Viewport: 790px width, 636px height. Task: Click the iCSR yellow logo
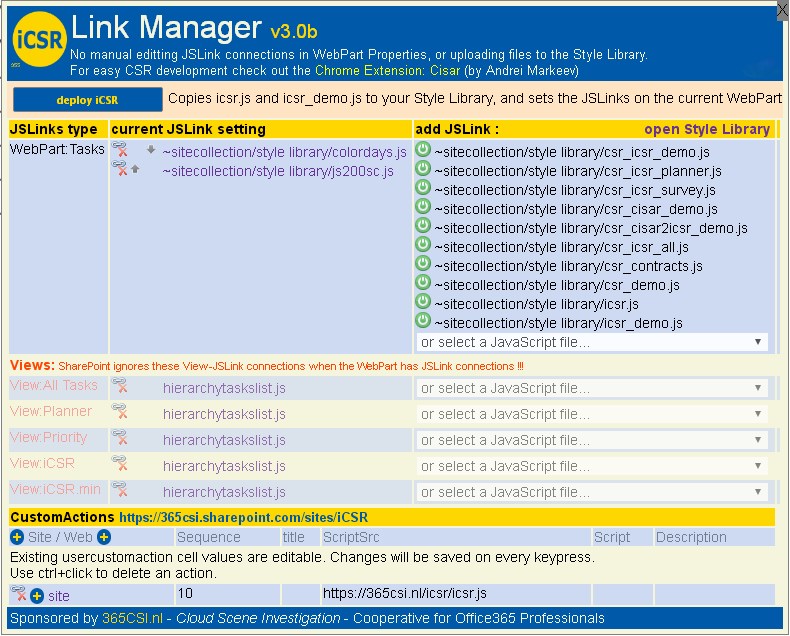(x=39, y=39)
